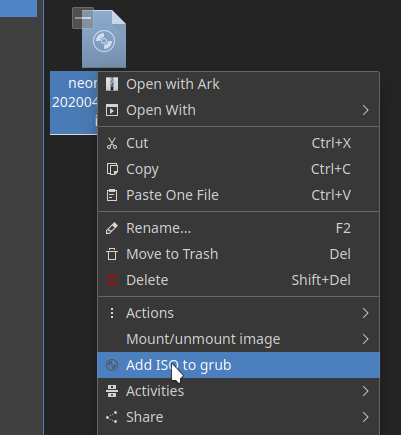Click the Add ISO to grub disc icon
401x435 pixels.
click(x=112, y=365)
